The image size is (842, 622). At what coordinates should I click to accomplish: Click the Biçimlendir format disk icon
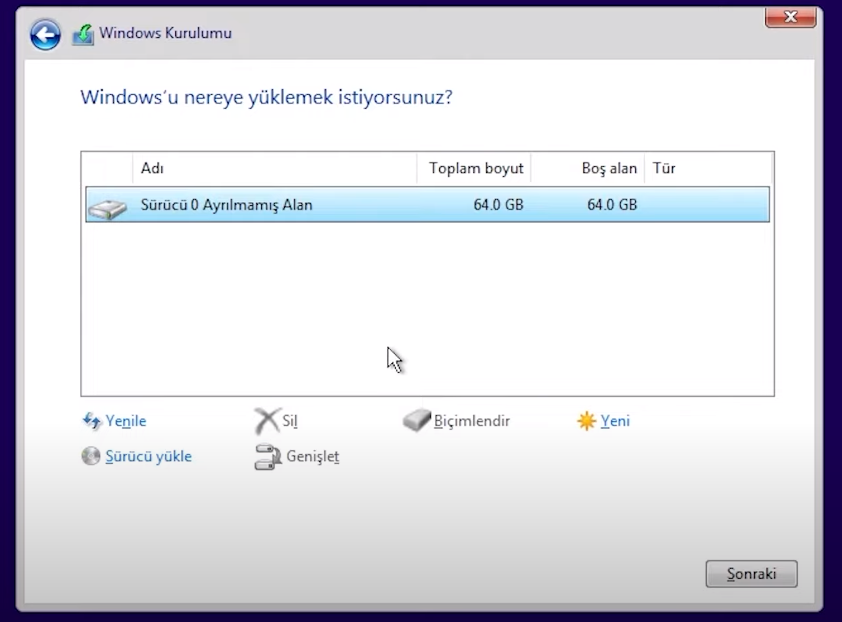point(417,420)
